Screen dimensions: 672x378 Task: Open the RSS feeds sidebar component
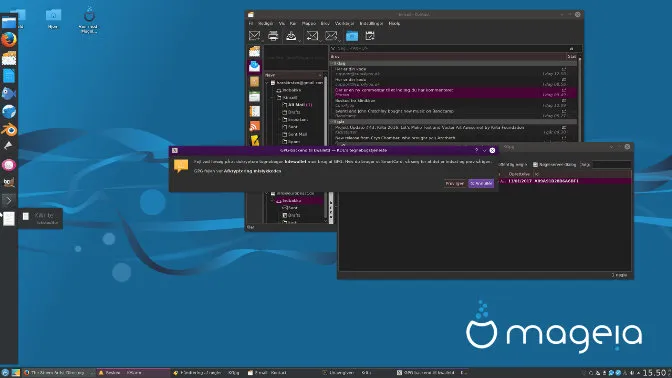(x=255, y=126)
